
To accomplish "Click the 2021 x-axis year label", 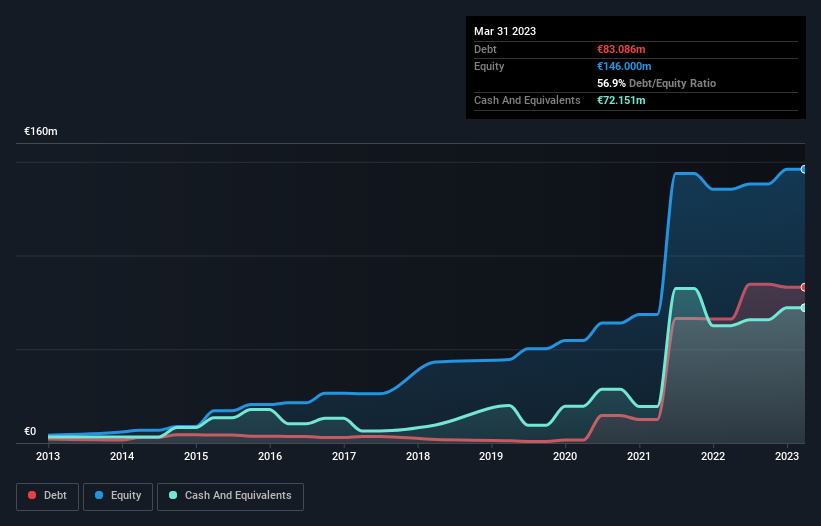I will click(x=639, y=457).
